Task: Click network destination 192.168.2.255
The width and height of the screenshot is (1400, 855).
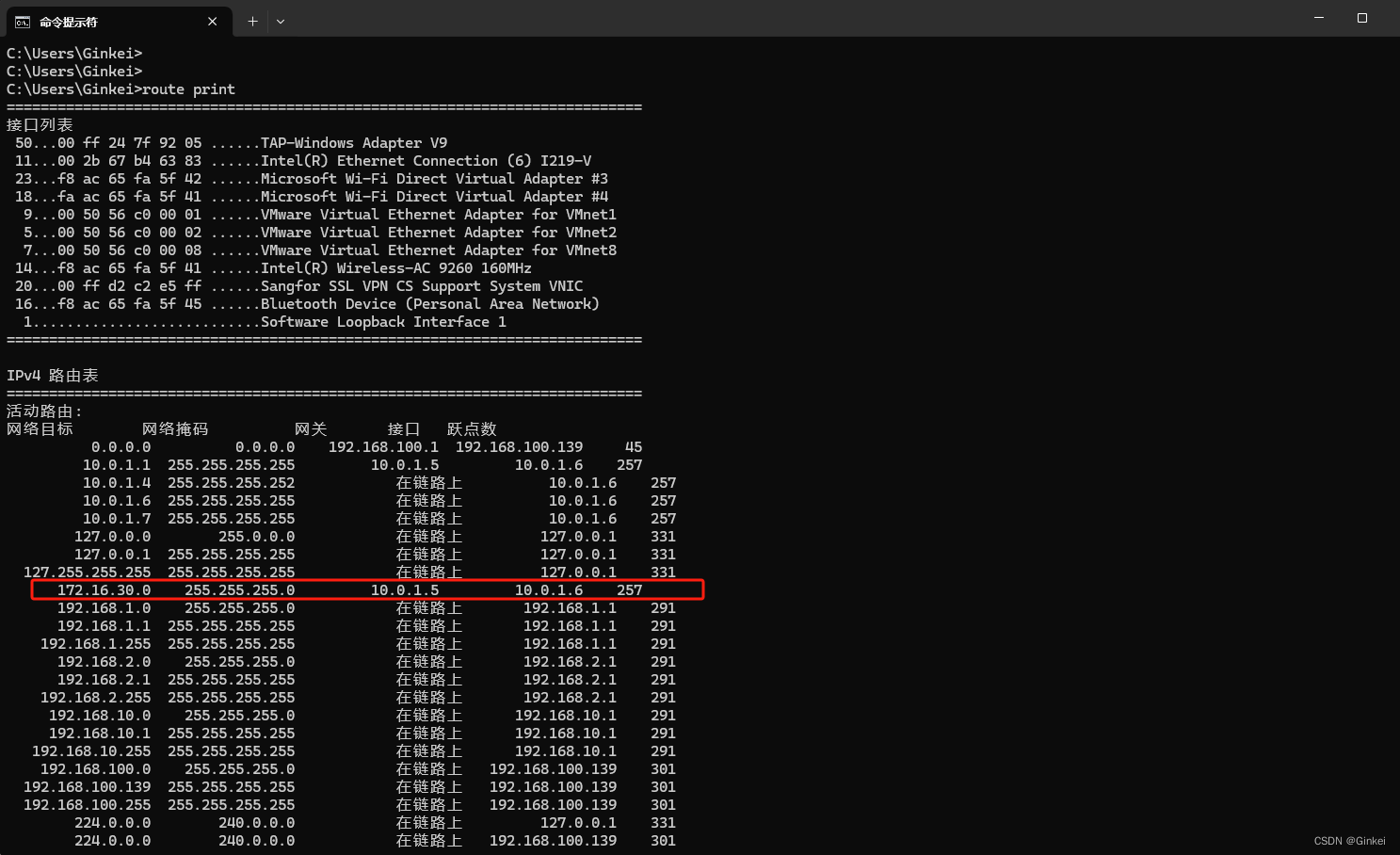Action: click(x=96, y=698)
